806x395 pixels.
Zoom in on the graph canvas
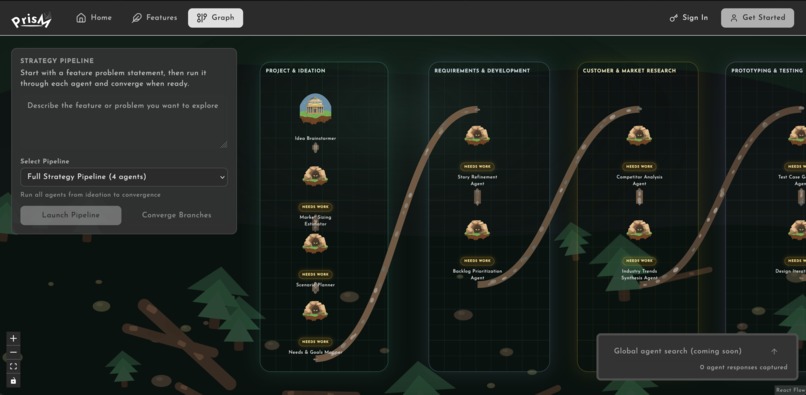[x=13, y=338]
